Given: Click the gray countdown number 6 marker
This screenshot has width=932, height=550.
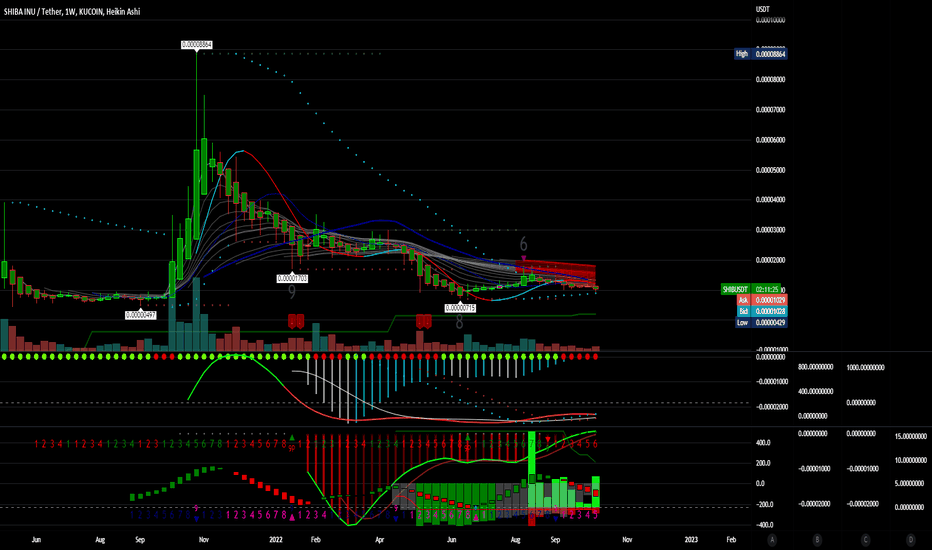Looking at the screenshot, I should tap(523, 244).
